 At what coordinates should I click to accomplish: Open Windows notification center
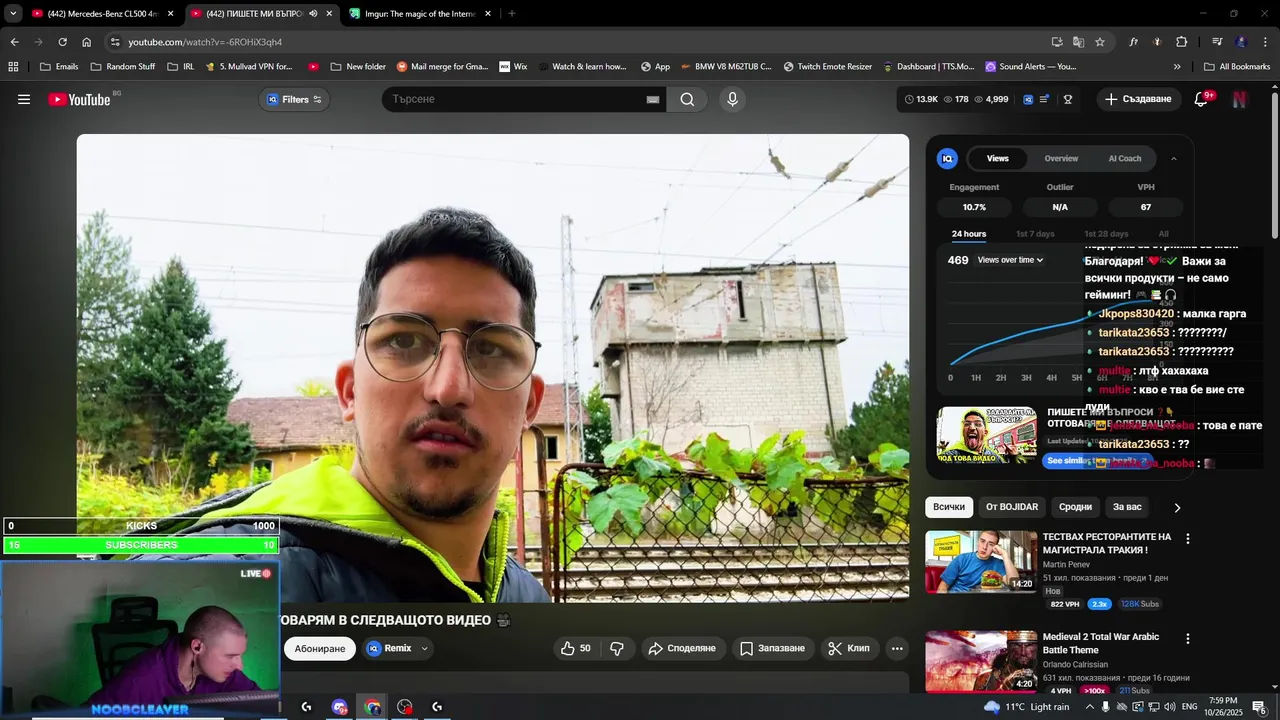pos(1259,707)
